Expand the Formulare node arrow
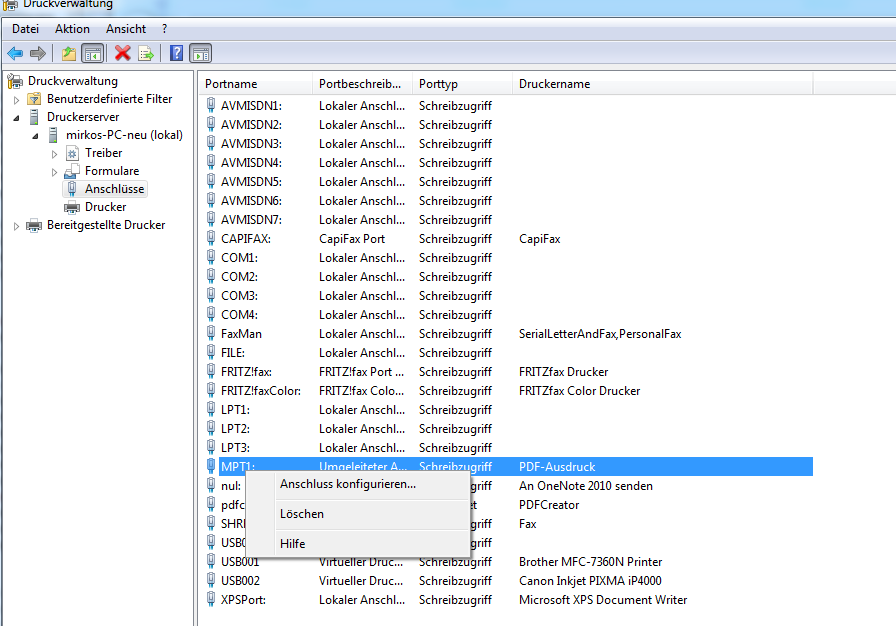Viewport: 896px width, 626px height. [54, 172]
